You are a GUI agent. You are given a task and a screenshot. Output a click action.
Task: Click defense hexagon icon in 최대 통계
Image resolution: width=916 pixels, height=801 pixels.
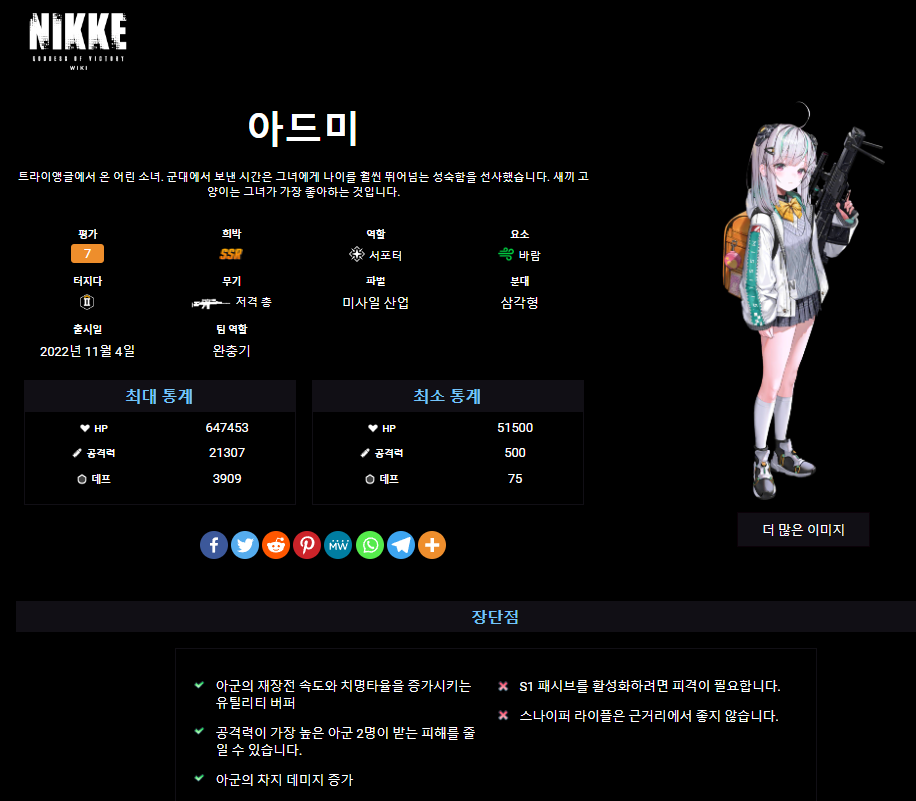click(x=82, y=479)
